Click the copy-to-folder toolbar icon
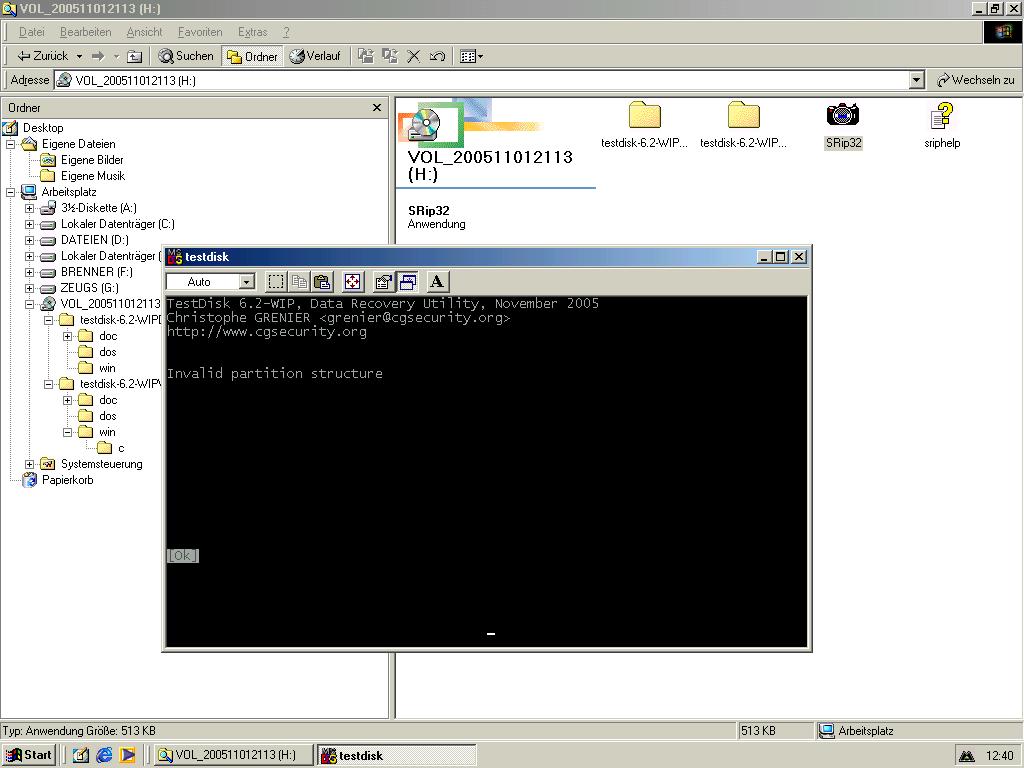The image size is (1024, 768). point(390,56)
